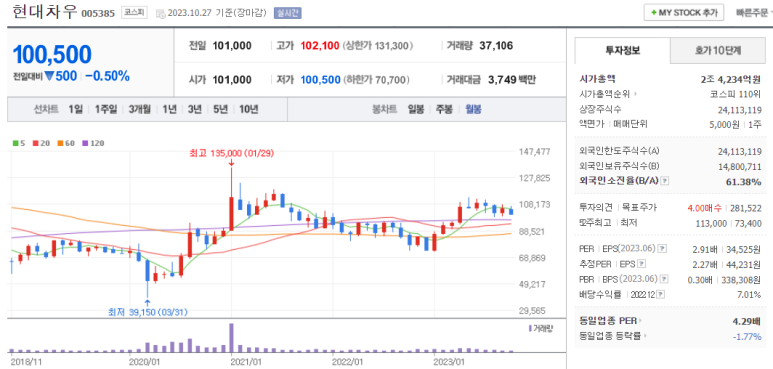
Task: Click the 거래량 value 37,106
Action: tap(496, 46)
